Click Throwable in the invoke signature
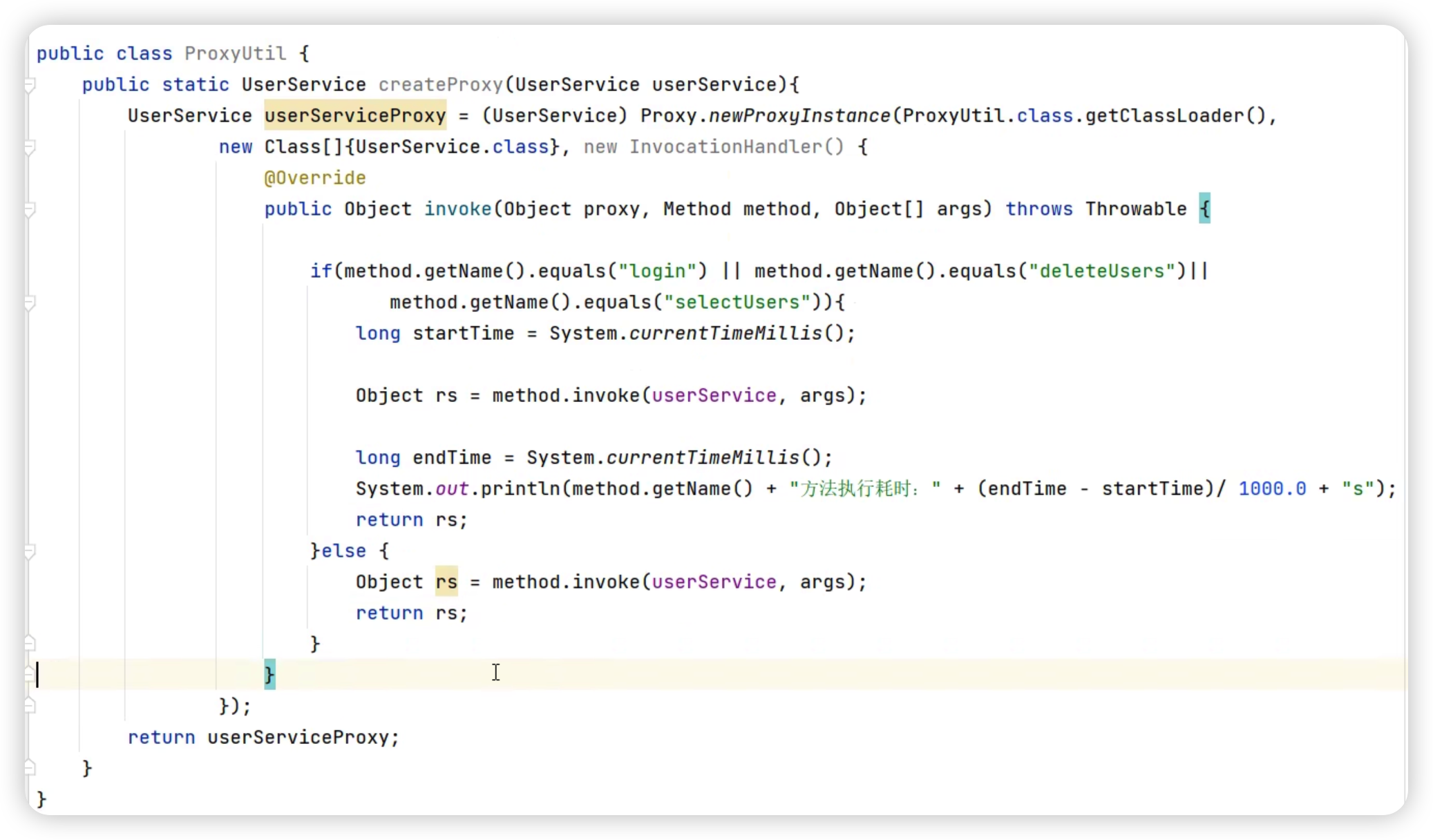Viewport: 1433px width, 840px height. tap(1136, 209)
